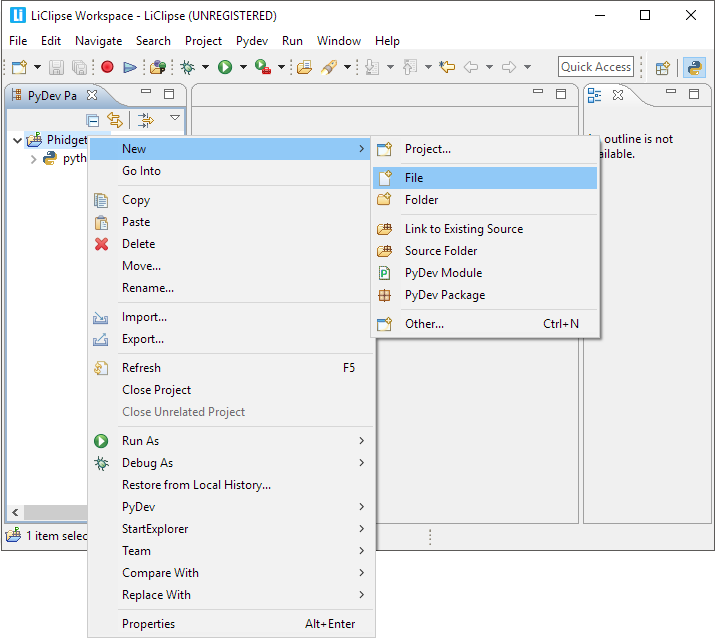Close the PyDev Package Explorer tab
The width and height of the screenshot is (715, 638).
pyautogui.click(x=92, y=95)
